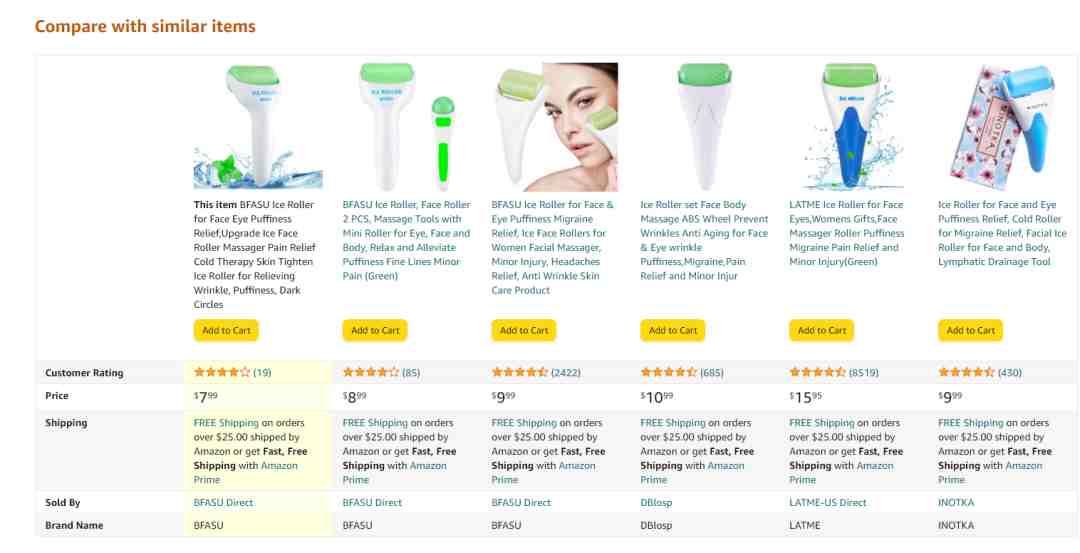Click the woman's face ice roller image

pyautogui.click(x=555, y=127)
